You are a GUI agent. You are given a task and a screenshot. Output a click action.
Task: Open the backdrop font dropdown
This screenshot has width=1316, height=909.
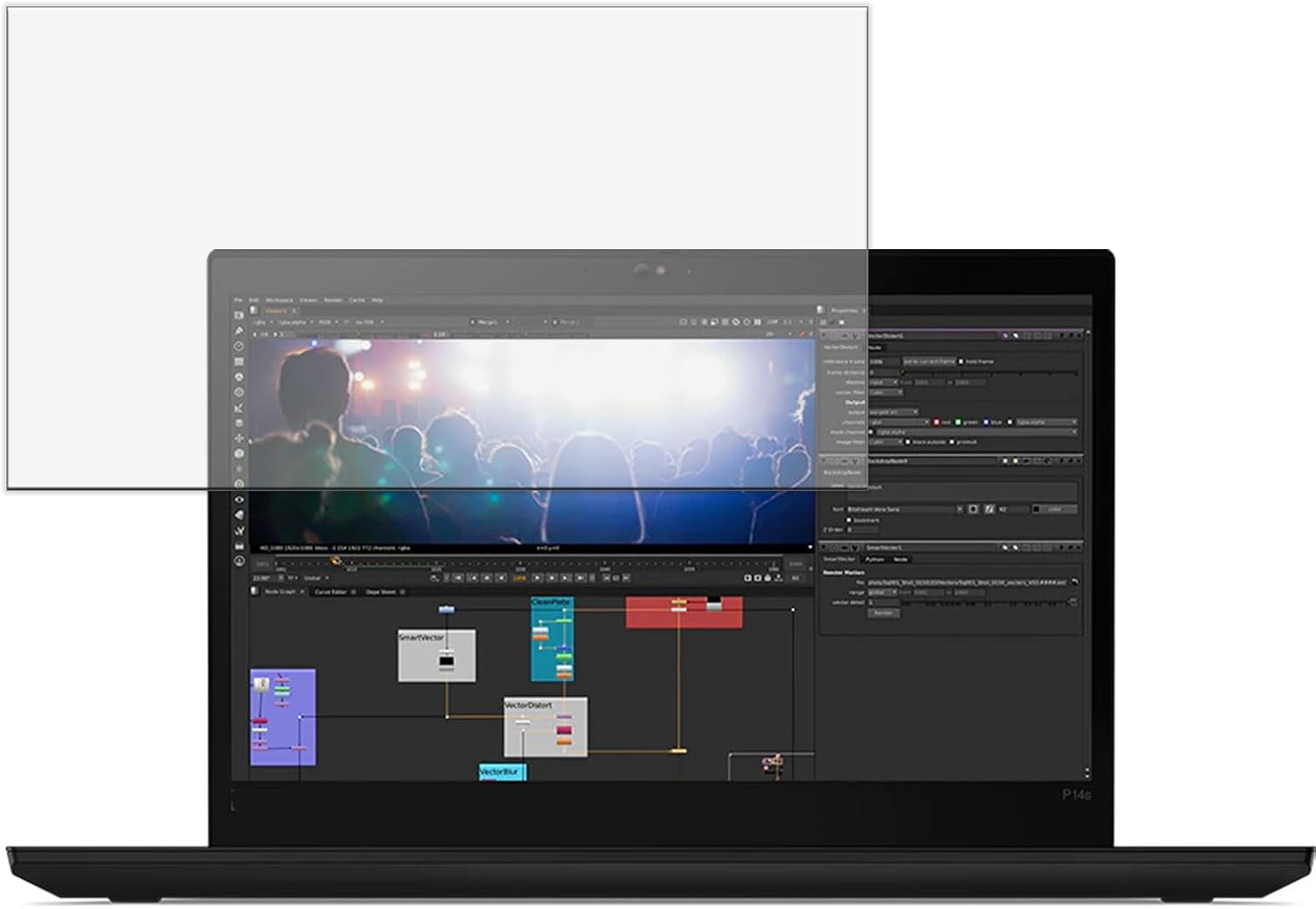click(905, 509)
